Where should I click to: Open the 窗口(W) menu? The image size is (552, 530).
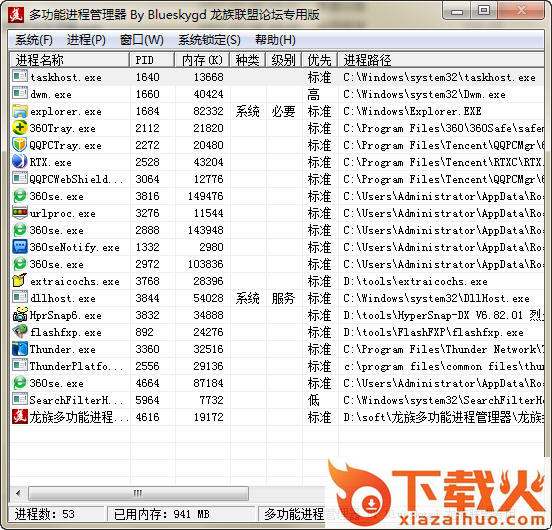[x=142, y=40]
